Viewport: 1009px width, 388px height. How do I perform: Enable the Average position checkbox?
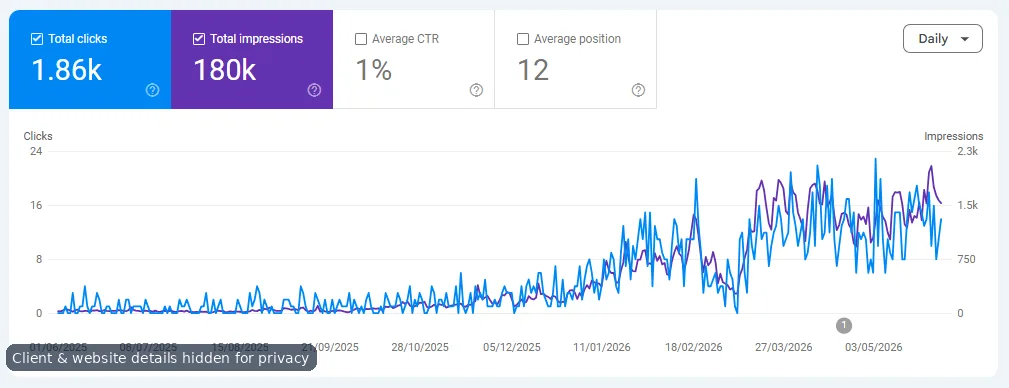tap(523, 39)
